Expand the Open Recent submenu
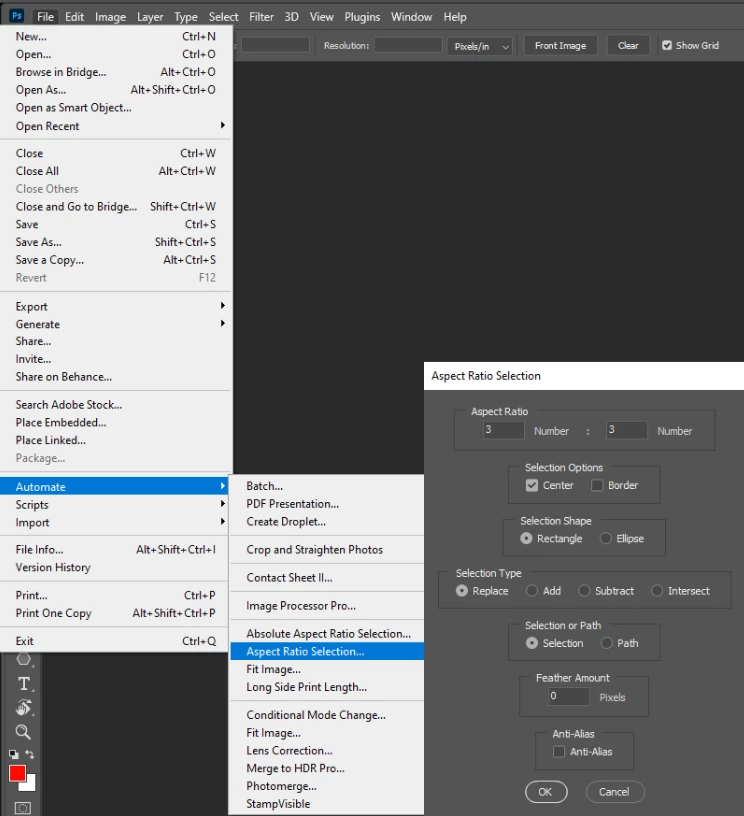Image resolution: width=744 pixels, height=816 pixels. (115, 126)
